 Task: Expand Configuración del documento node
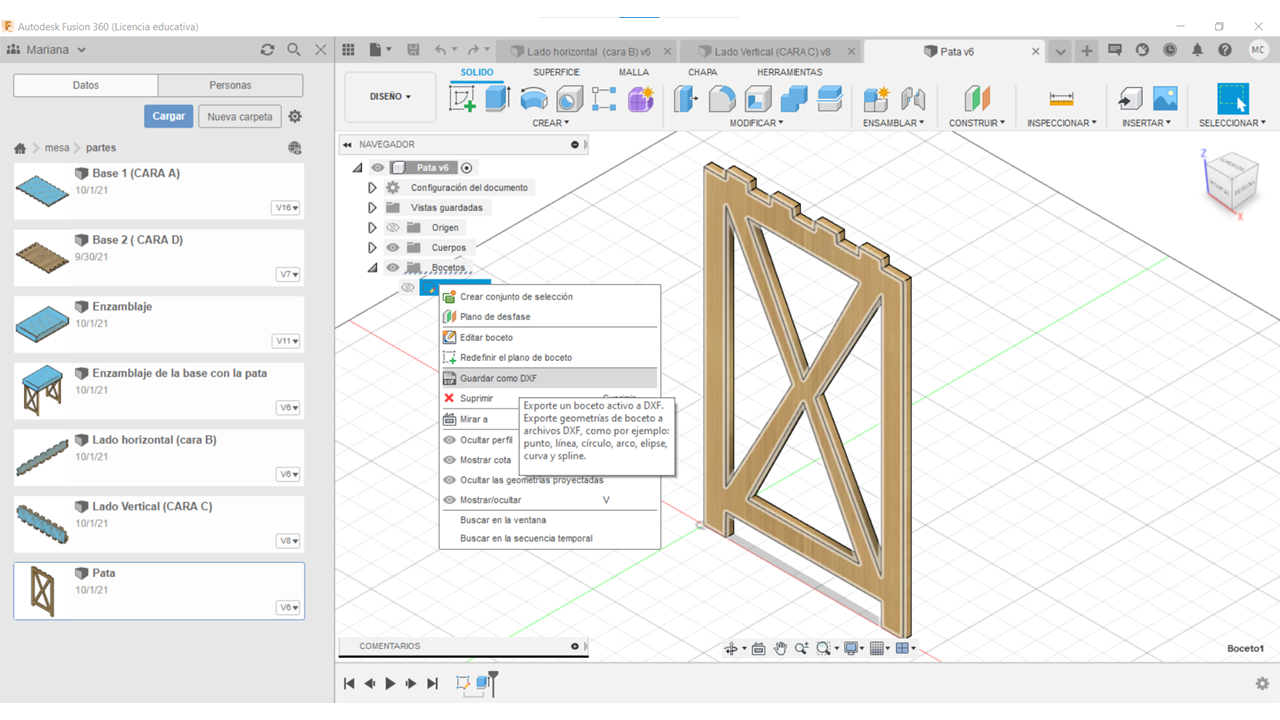[372, 188]
